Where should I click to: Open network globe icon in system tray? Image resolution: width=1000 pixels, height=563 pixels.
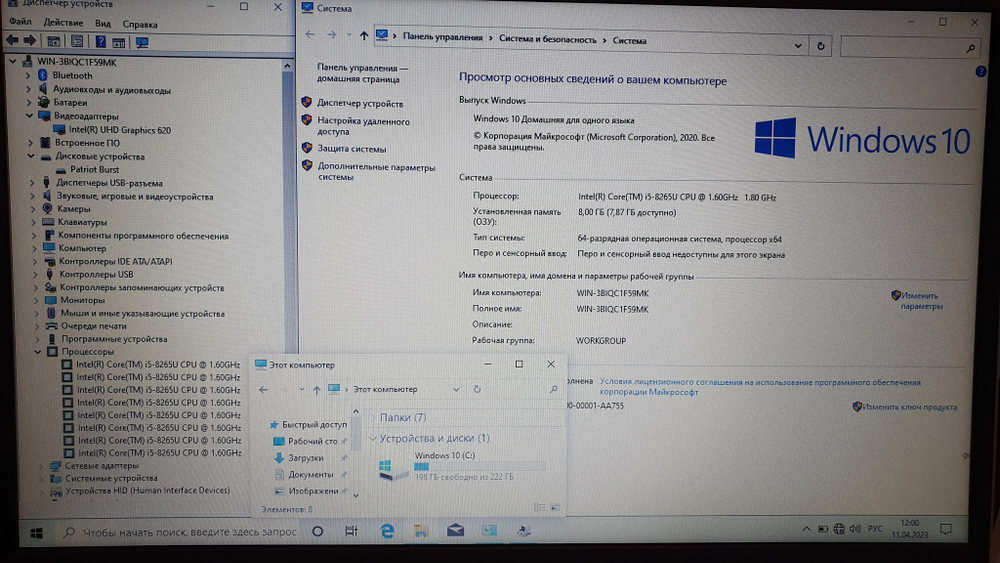pos(839,529)
